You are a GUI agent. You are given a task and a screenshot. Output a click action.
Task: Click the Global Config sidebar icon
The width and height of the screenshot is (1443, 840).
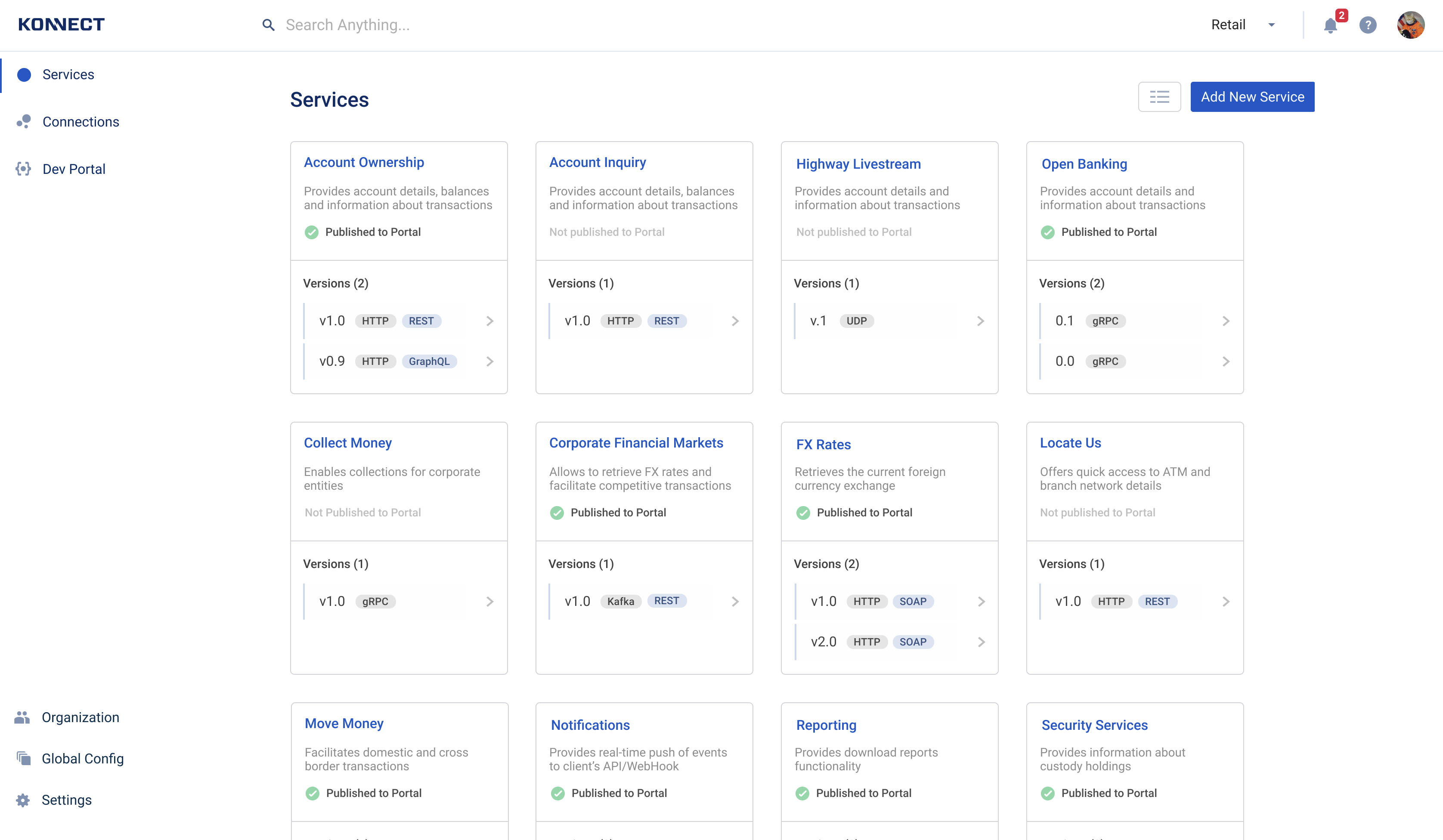24,758
